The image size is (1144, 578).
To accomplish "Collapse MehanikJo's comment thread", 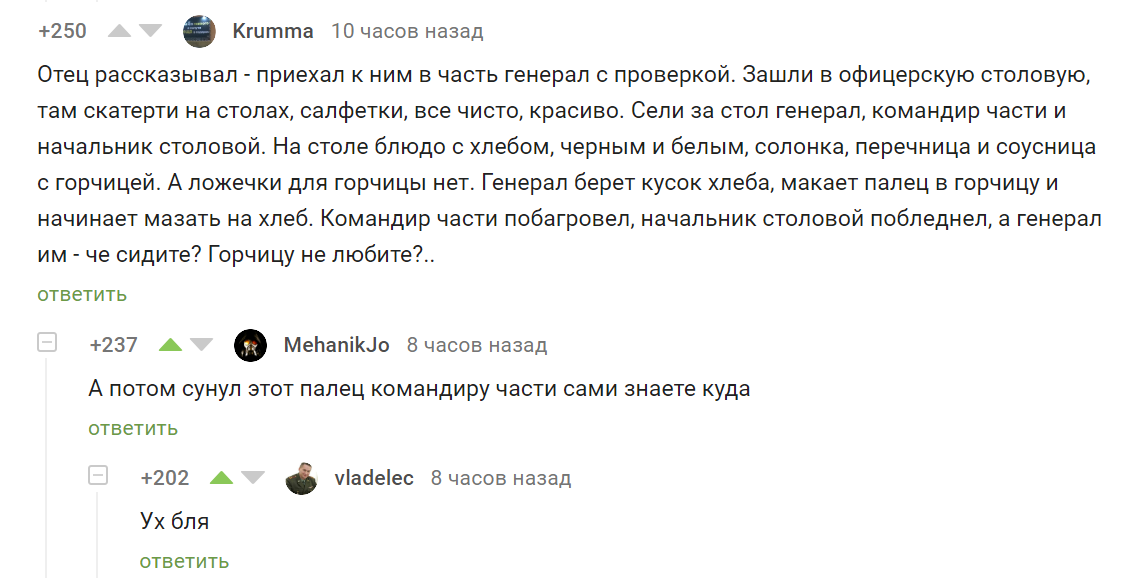I will tap(46, 343).
